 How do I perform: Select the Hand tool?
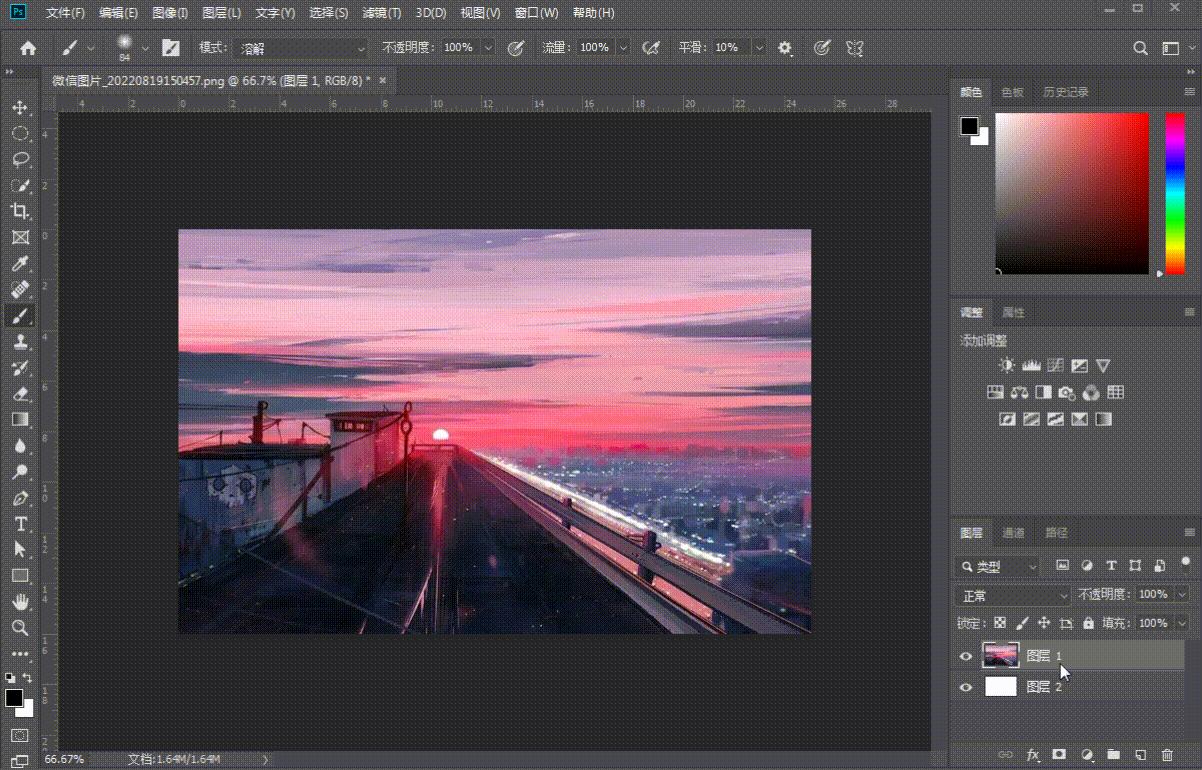pos(19,602)
